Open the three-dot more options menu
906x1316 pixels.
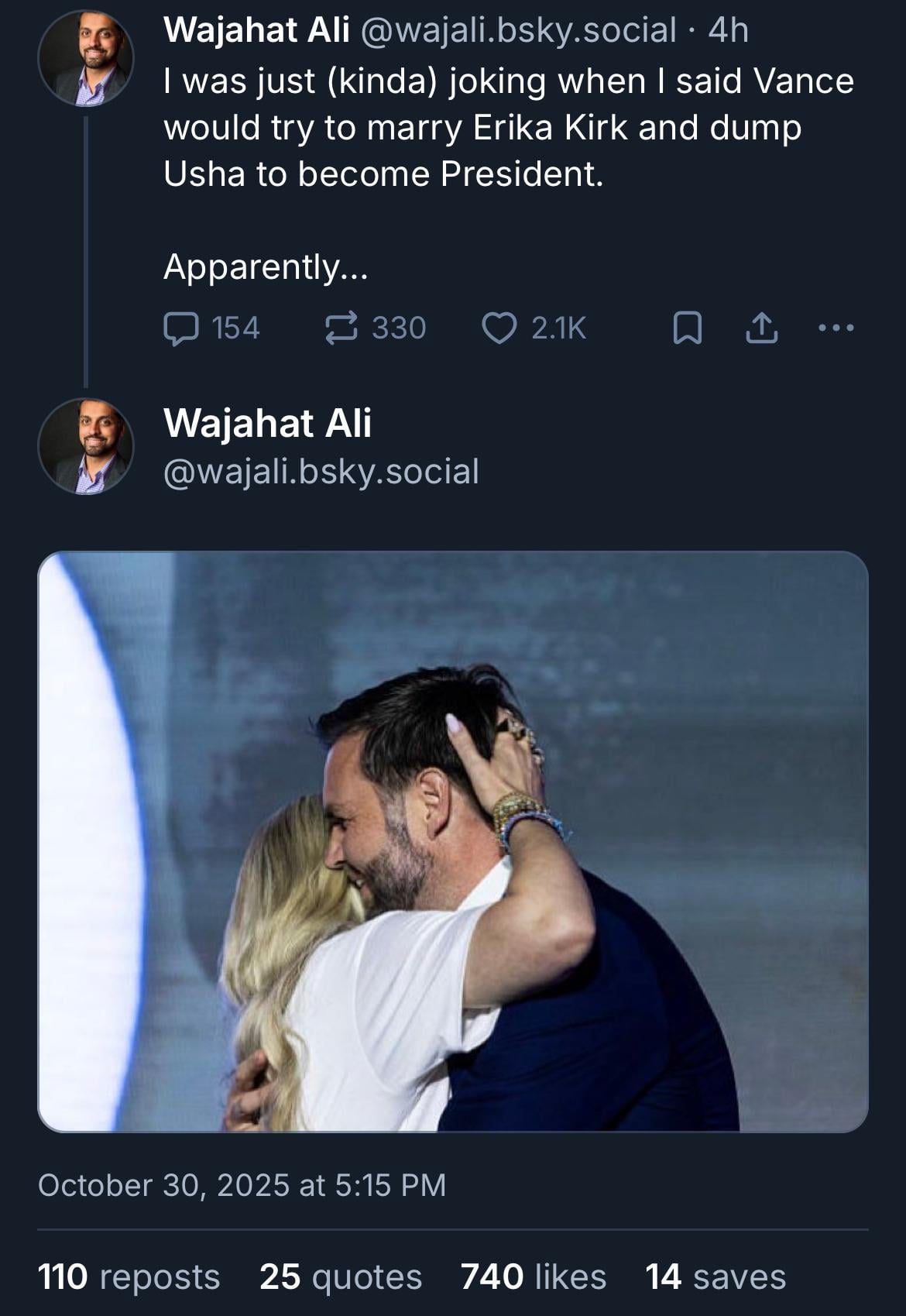[836, 328]
